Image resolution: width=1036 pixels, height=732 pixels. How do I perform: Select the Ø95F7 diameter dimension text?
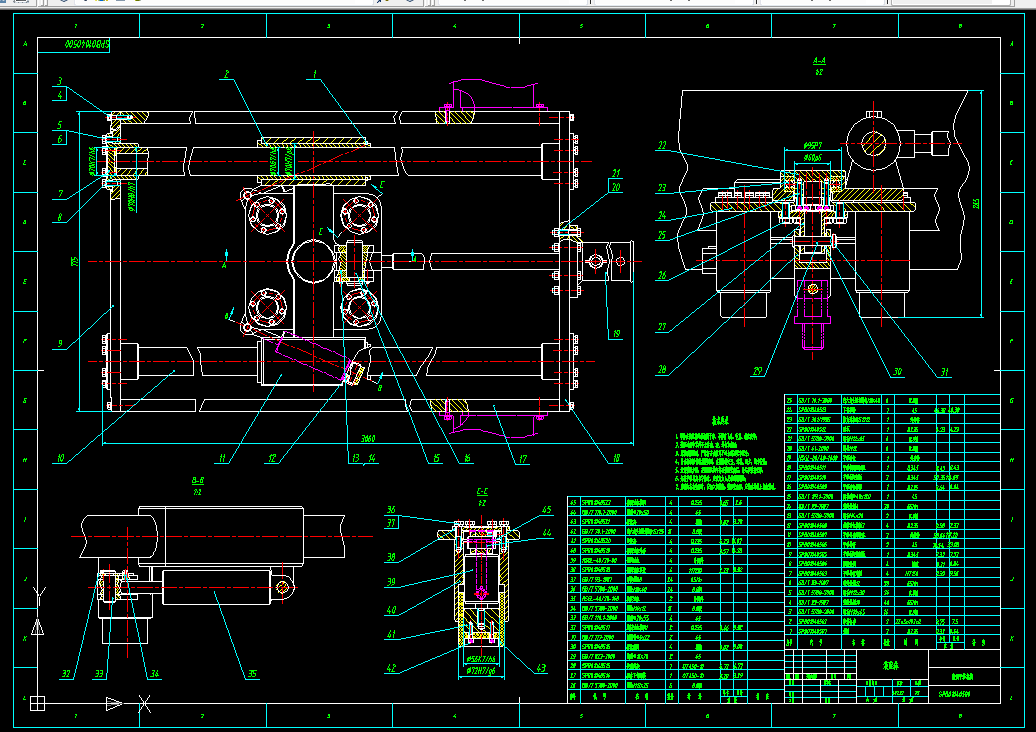pos(813,146)
